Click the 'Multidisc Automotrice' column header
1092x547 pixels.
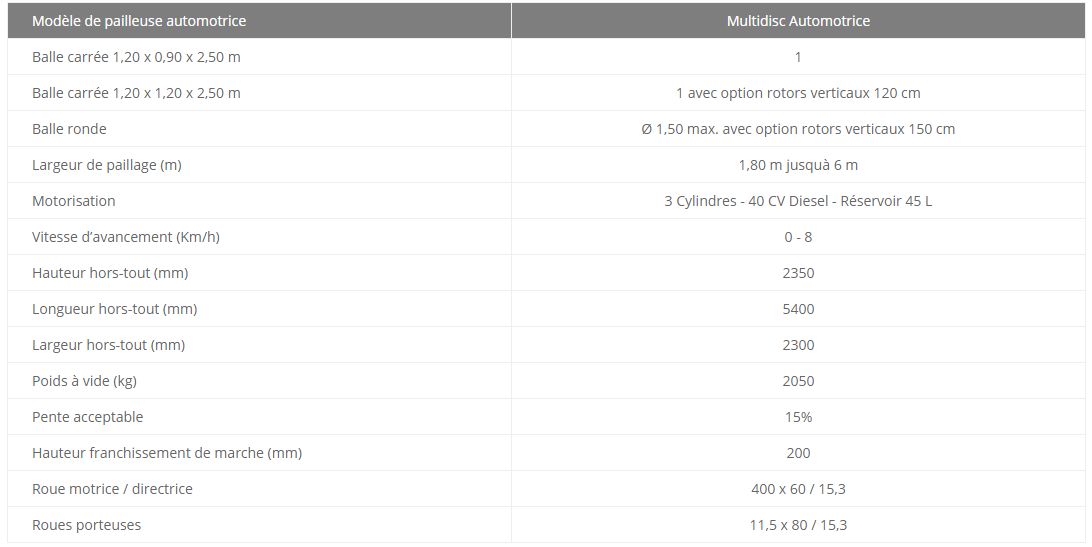(x=798, y=21)
